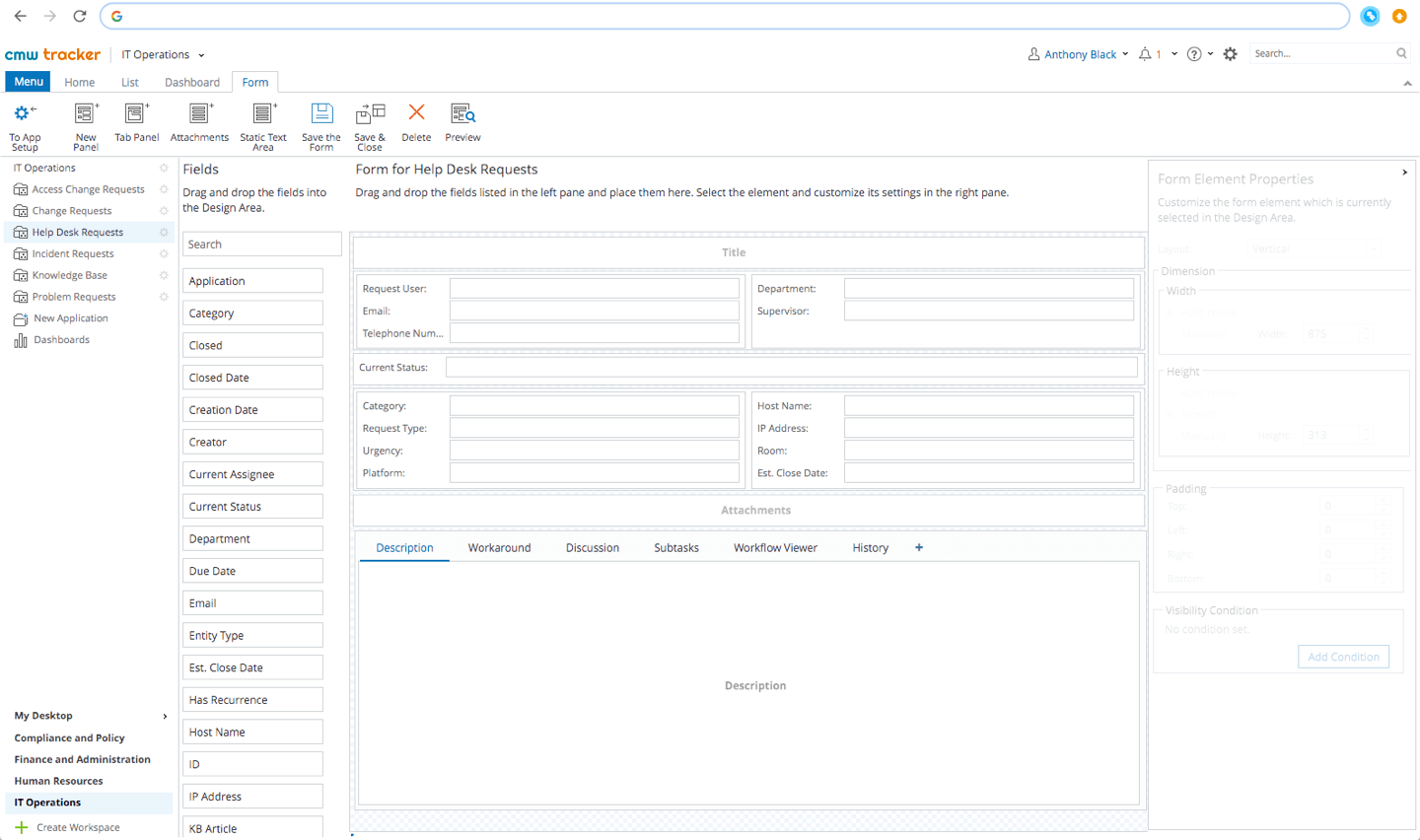Collapse the Form Element Properties pane
Screen dimensions: 1420x840
tap(1404, 173)
